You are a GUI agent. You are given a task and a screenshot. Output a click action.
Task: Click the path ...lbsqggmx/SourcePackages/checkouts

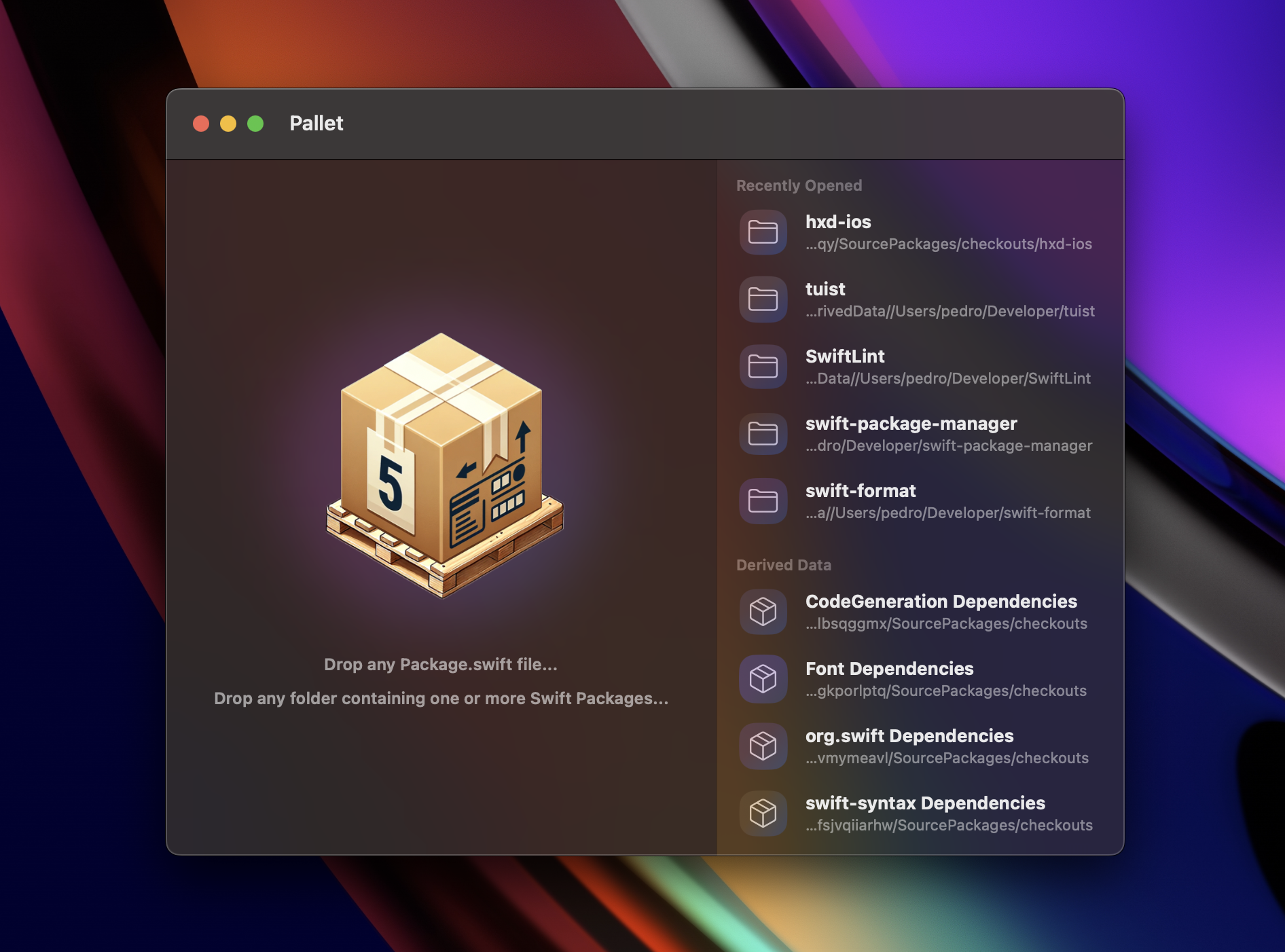[x=947, y=624]
